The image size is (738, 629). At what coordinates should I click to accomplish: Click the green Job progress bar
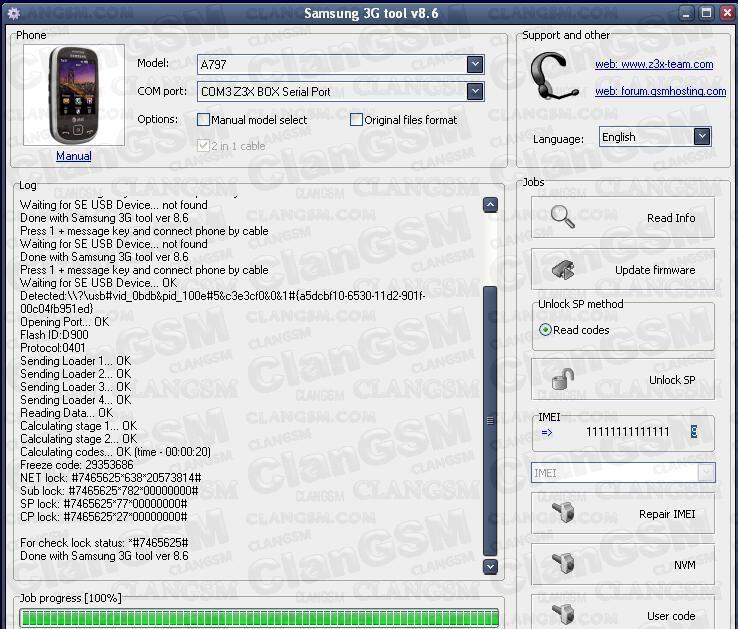259,618
